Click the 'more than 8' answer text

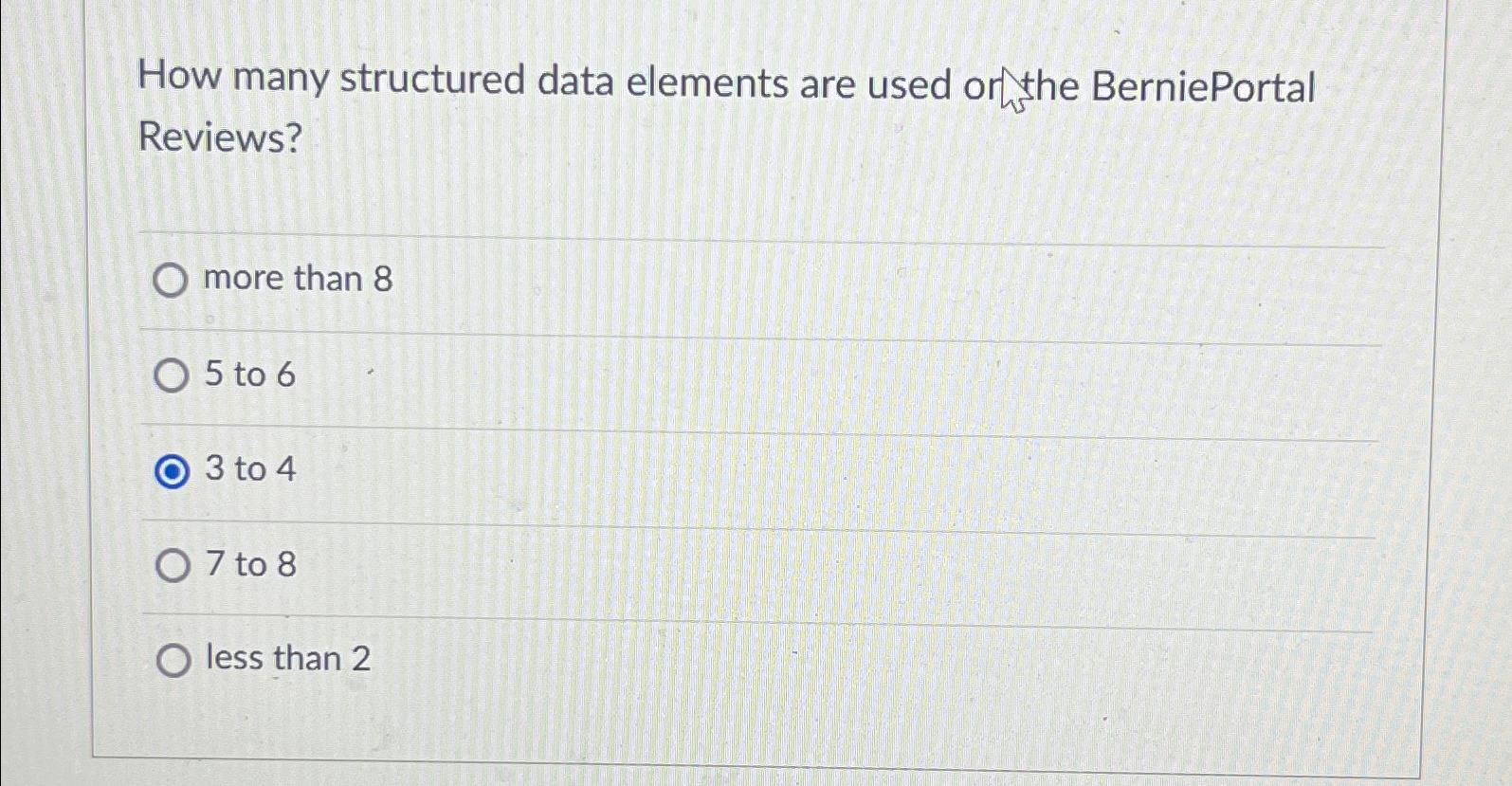297,279
